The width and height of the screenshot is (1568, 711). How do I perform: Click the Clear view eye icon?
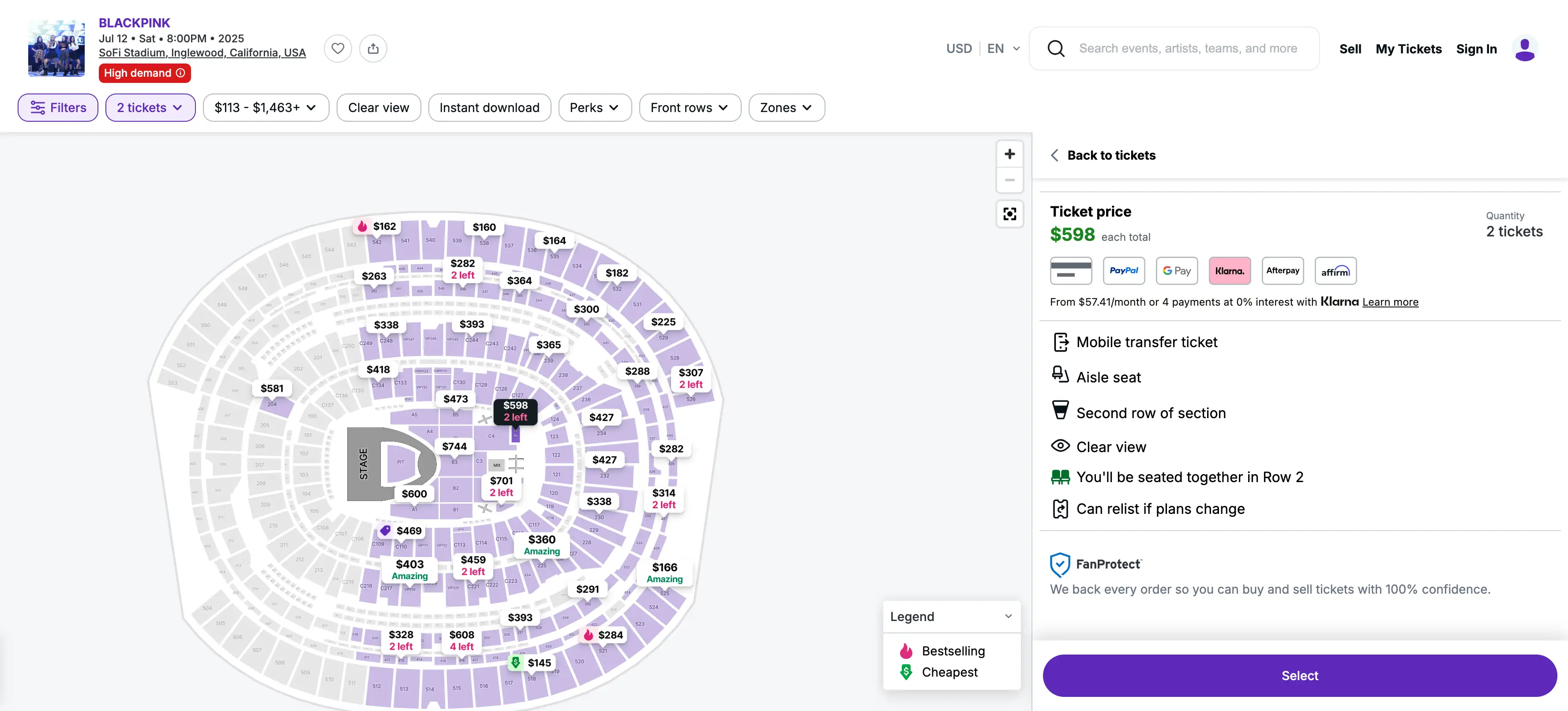click(x=1060, y=445)
